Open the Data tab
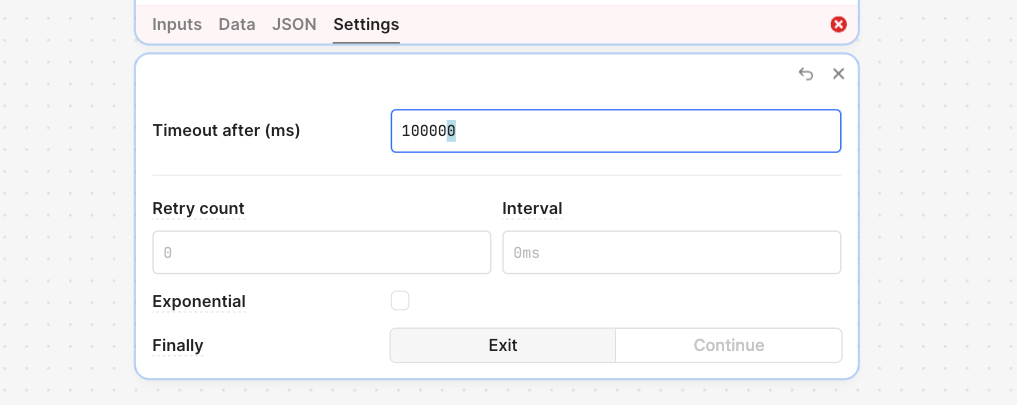The width and height of the screenshot is (1017, 405). [237, 25]
